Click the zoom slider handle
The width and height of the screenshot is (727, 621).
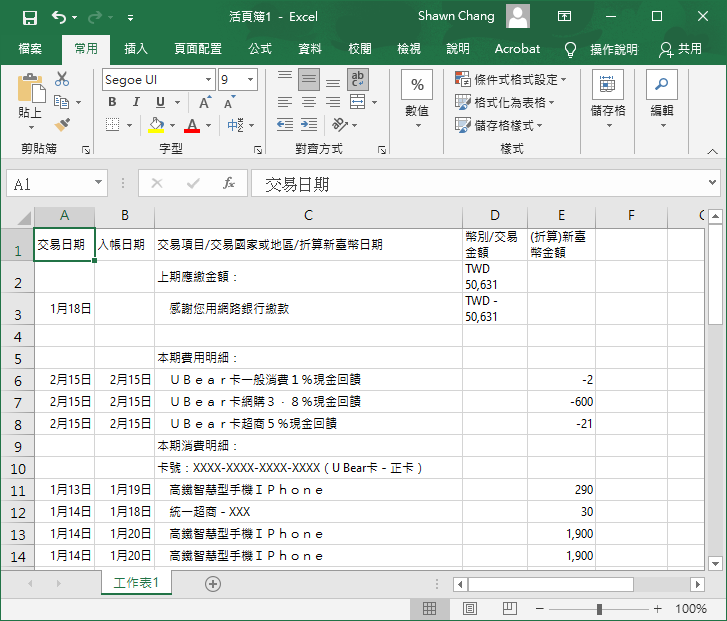(599, 609)
